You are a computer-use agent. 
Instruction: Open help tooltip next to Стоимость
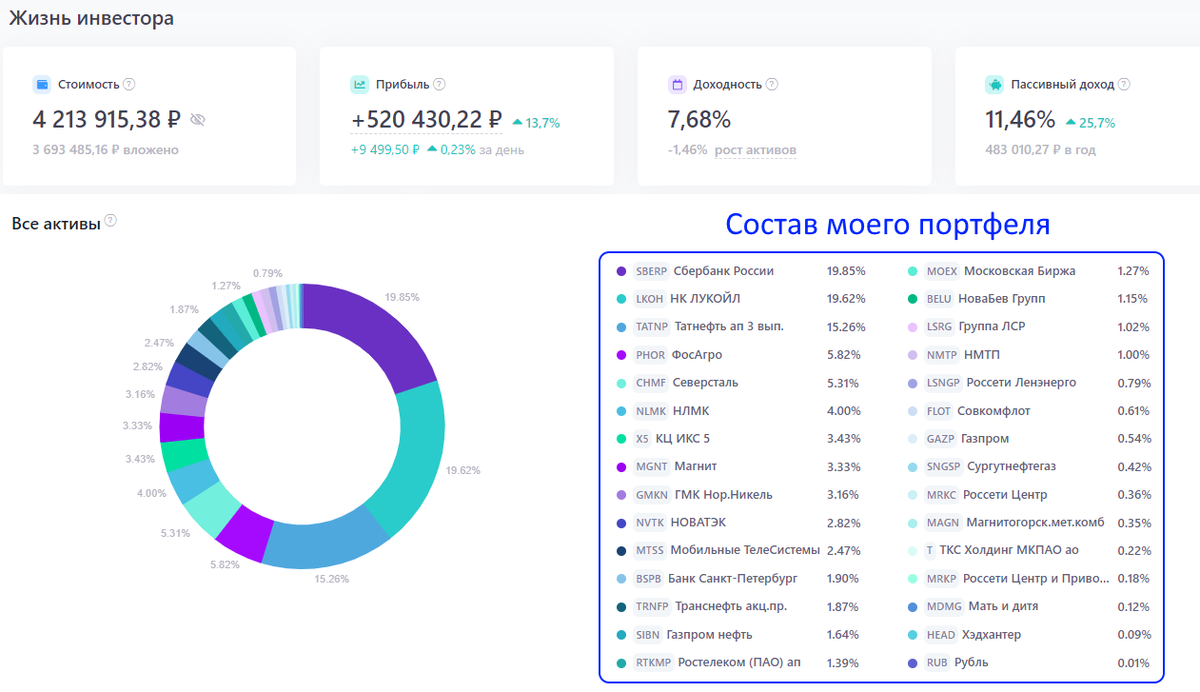click(129, 85)
